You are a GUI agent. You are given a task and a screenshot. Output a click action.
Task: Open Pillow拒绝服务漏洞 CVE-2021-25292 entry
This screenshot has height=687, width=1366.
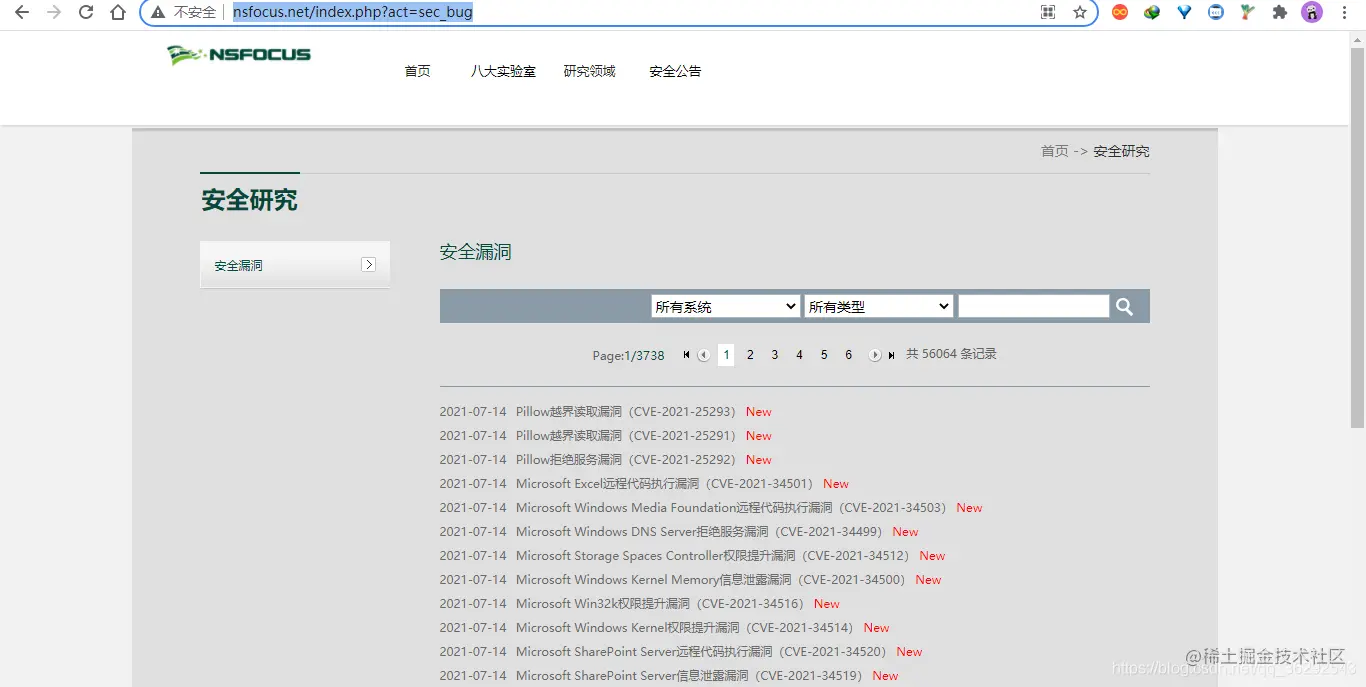coord(629,460)
